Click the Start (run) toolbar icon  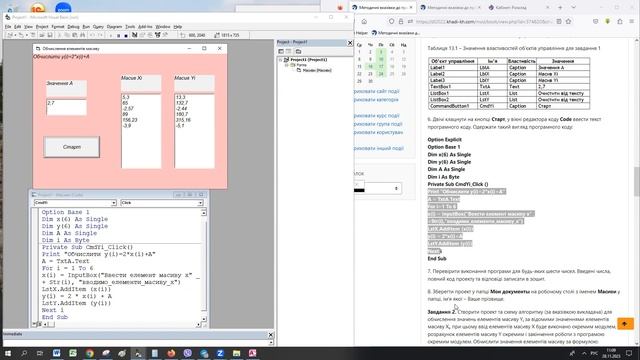(x=111, y=36)
